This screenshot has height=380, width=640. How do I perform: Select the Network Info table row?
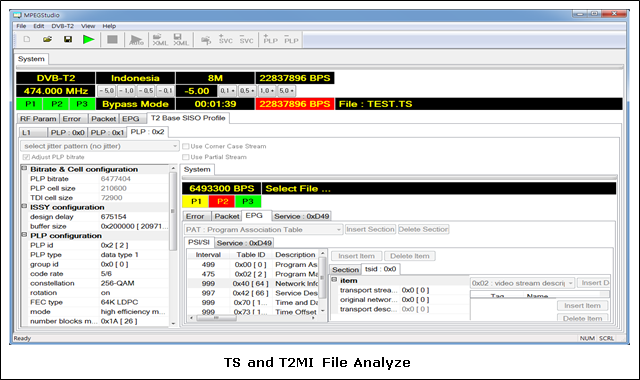255,283
